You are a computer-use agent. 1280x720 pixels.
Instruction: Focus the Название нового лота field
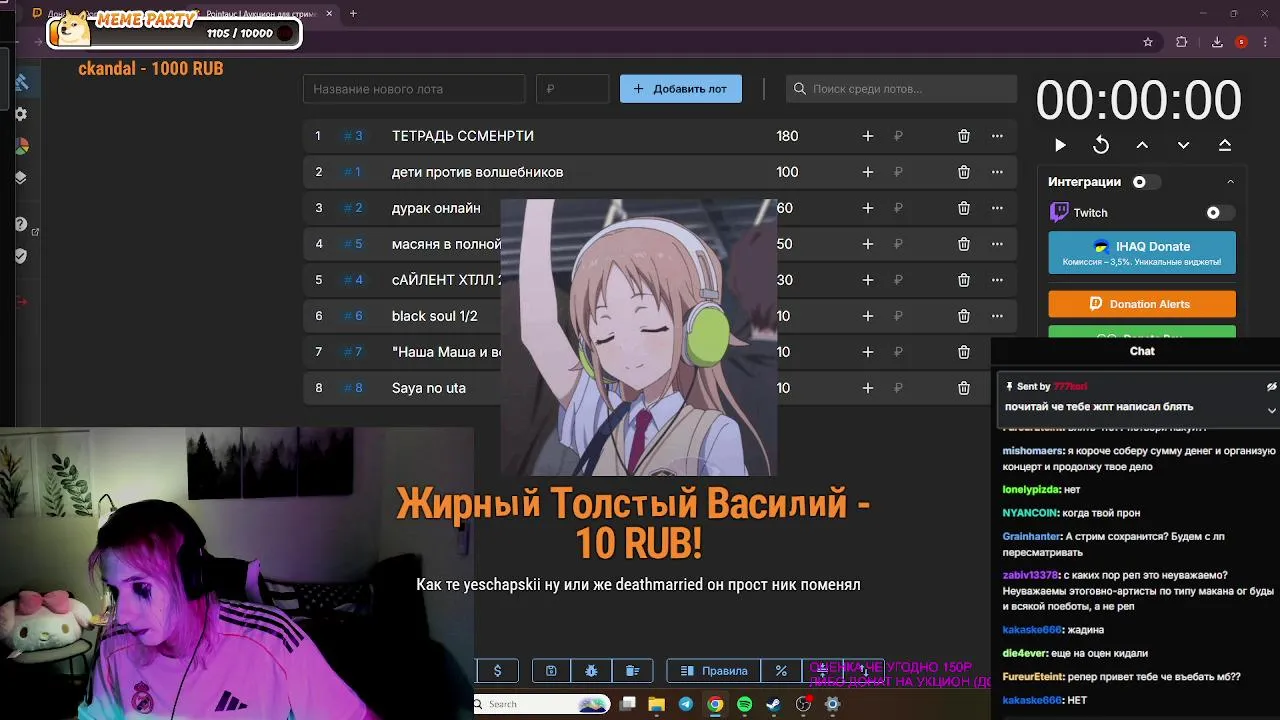(x=414, y=89)
